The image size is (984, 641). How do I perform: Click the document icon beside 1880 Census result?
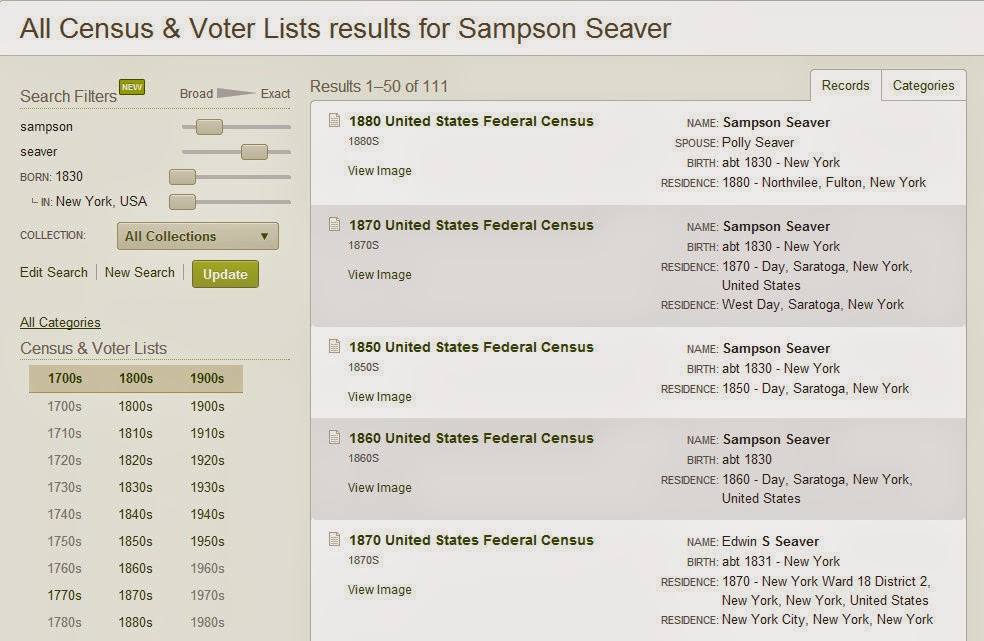334,120
